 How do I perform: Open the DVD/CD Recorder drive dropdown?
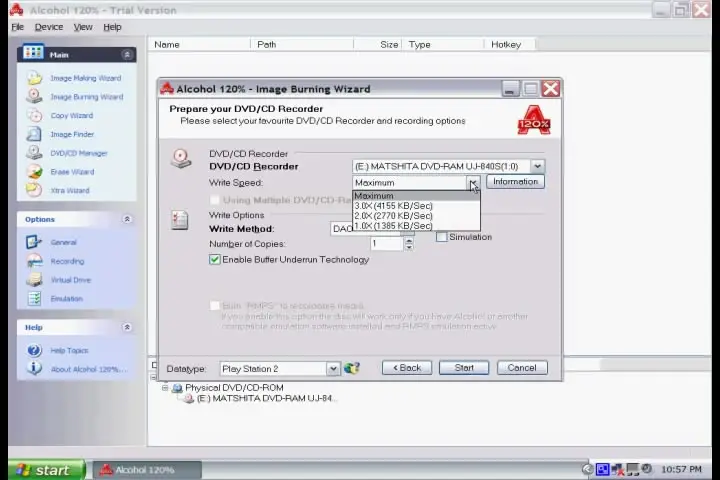(537, 166)
